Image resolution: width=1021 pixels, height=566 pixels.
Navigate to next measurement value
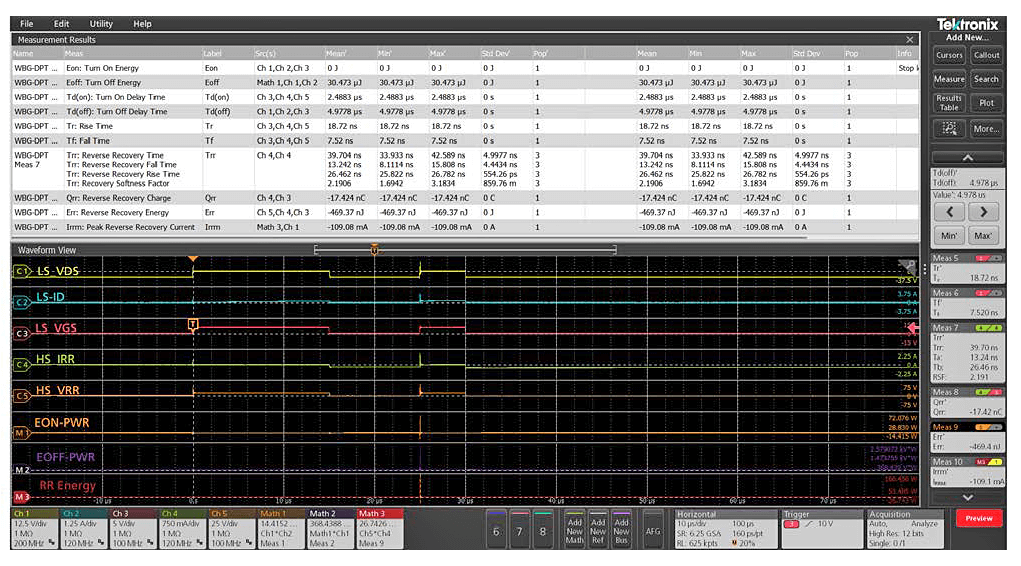[983, 212]
